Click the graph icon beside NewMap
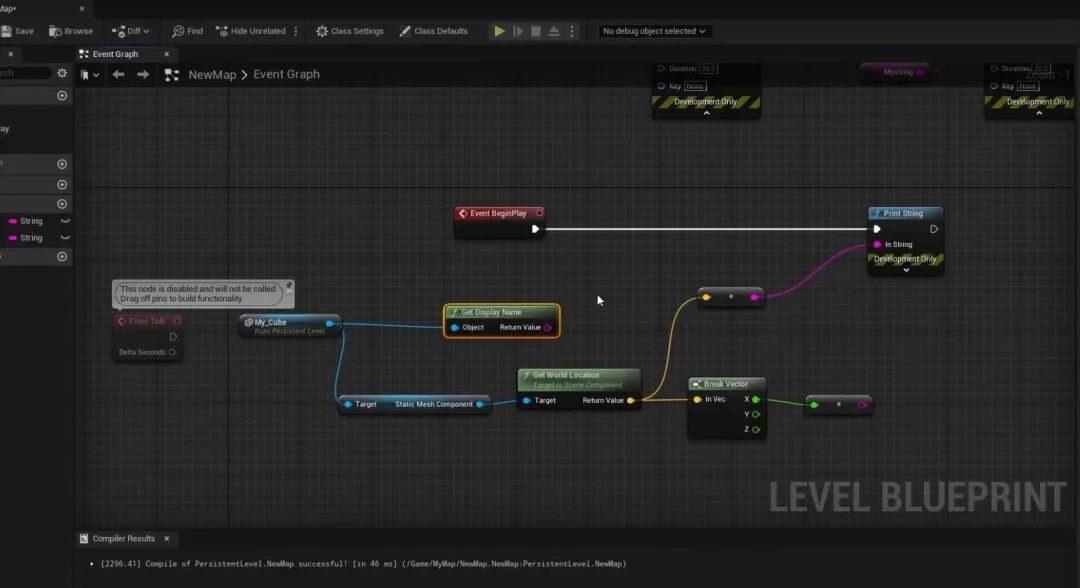 (x=172, y=74)
